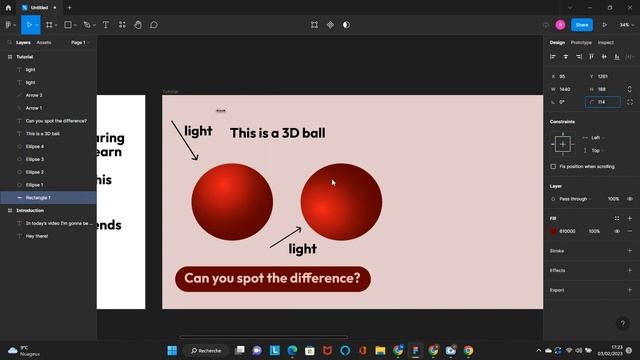Image resolution: width=640 pixels, height=360 pixels.
Task: Click the Align right icon
Action: pyautogui.click(x=578, y=57)
